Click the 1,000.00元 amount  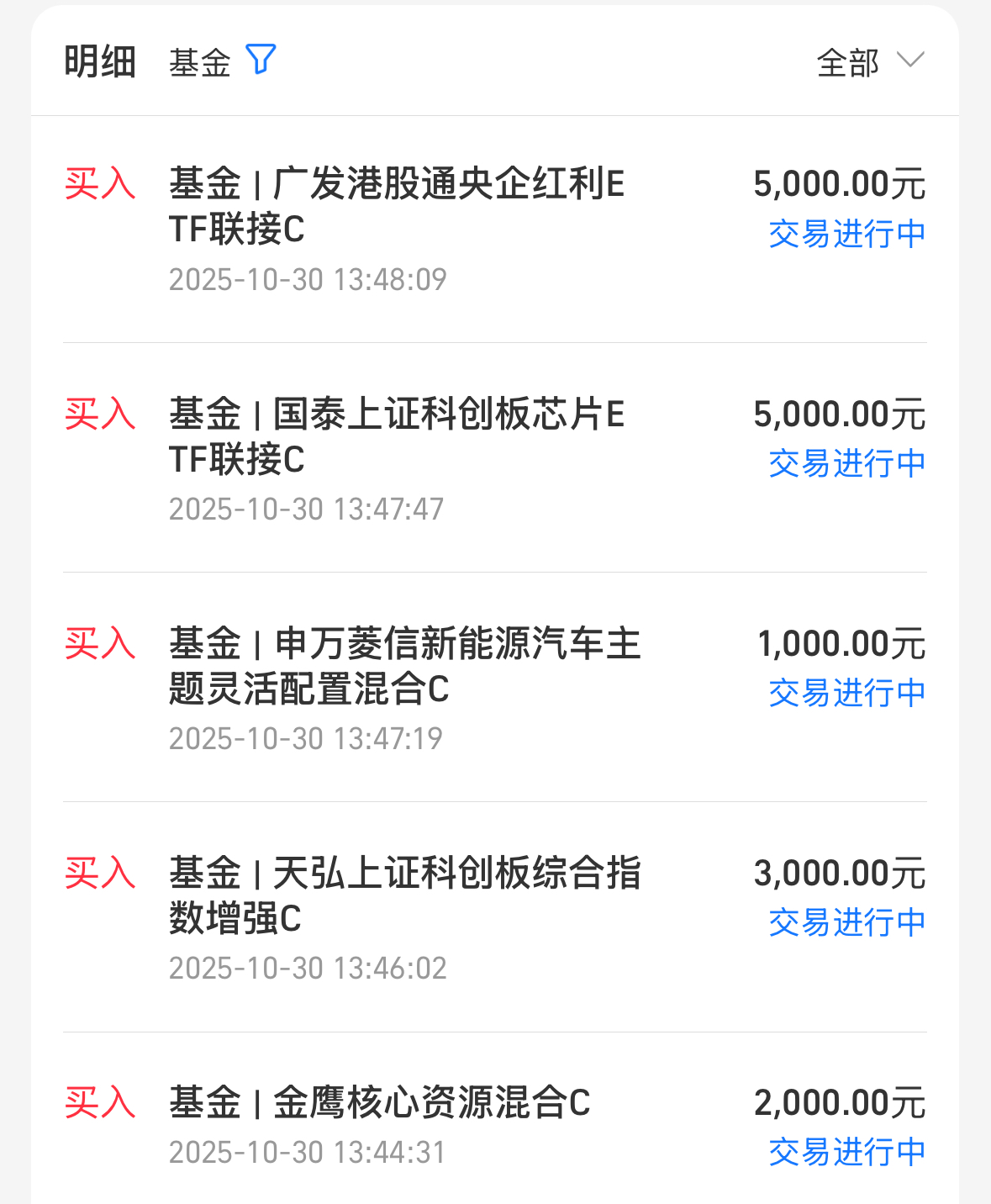coord(841,644)
